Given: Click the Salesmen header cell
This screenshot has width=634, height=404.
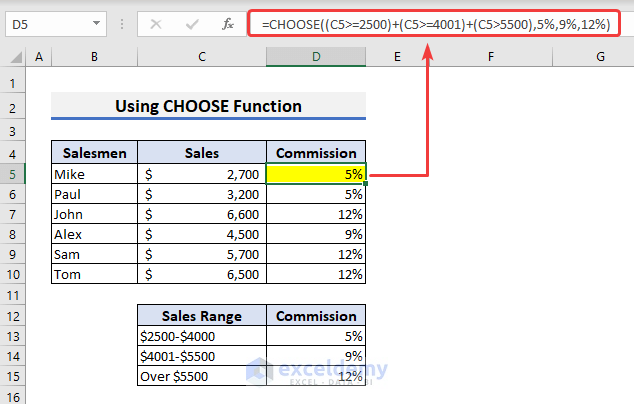Looking at the screenshot, I should click(x=94, y=153).
